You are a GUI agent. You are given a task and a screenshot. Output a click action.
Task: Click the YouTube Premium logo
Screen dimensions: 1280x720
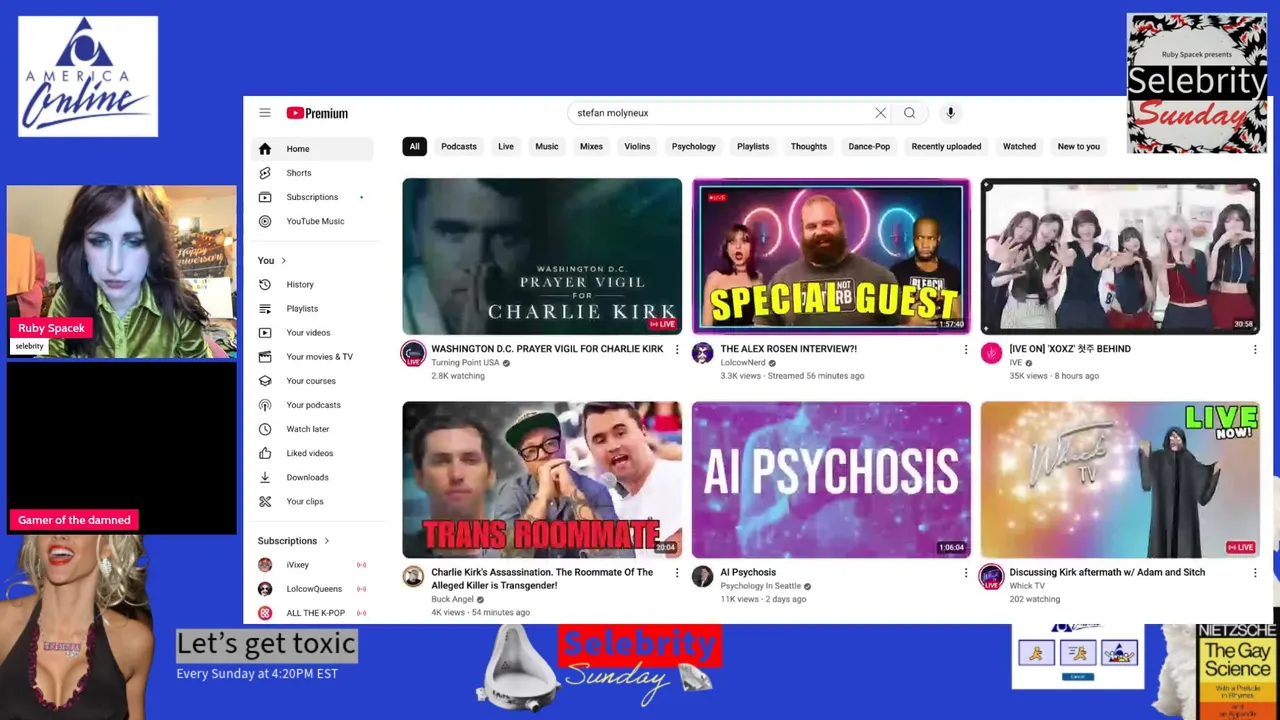point(317,113)
